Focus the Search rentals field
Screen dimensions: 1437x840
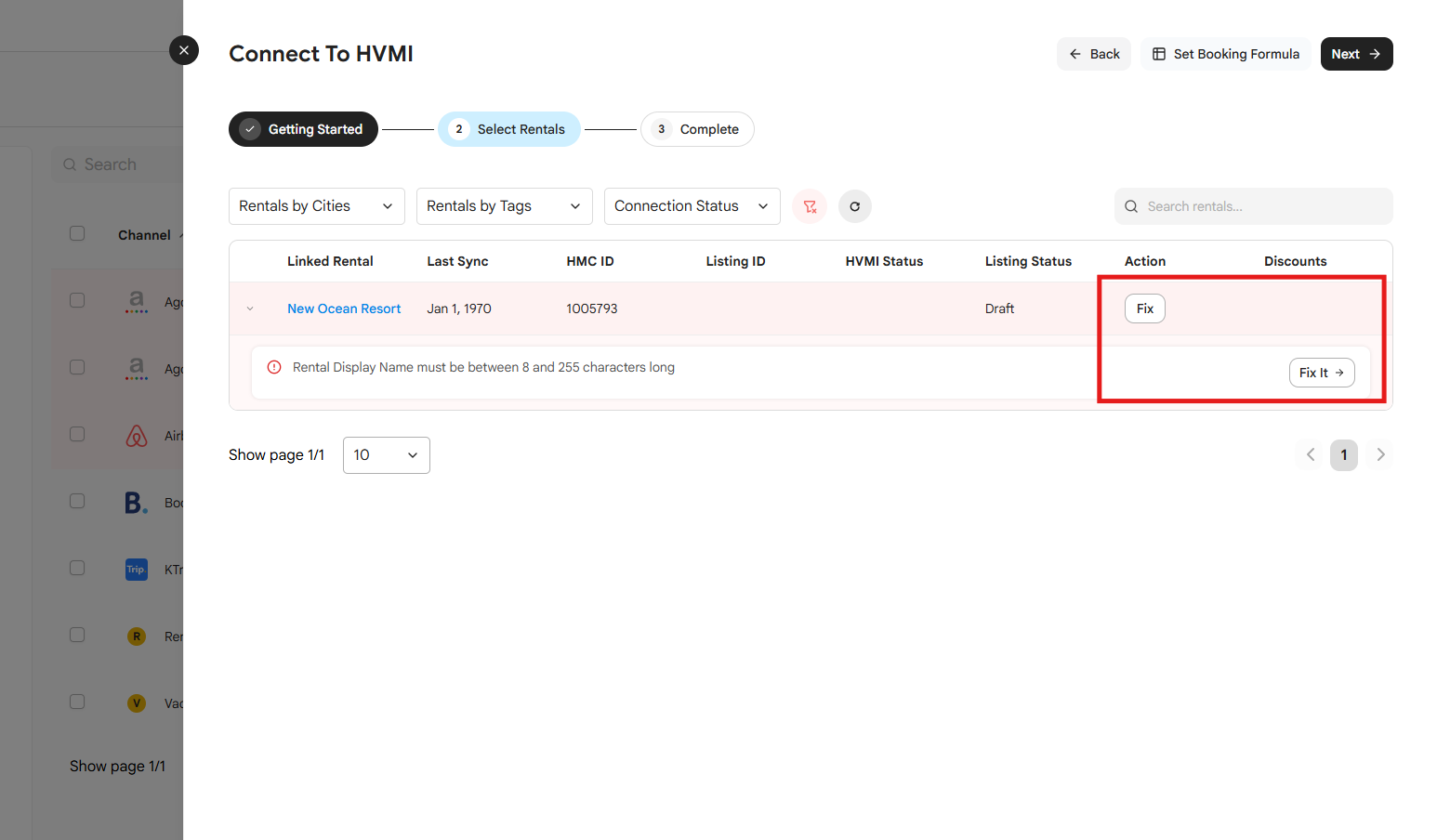(1254, 206)
